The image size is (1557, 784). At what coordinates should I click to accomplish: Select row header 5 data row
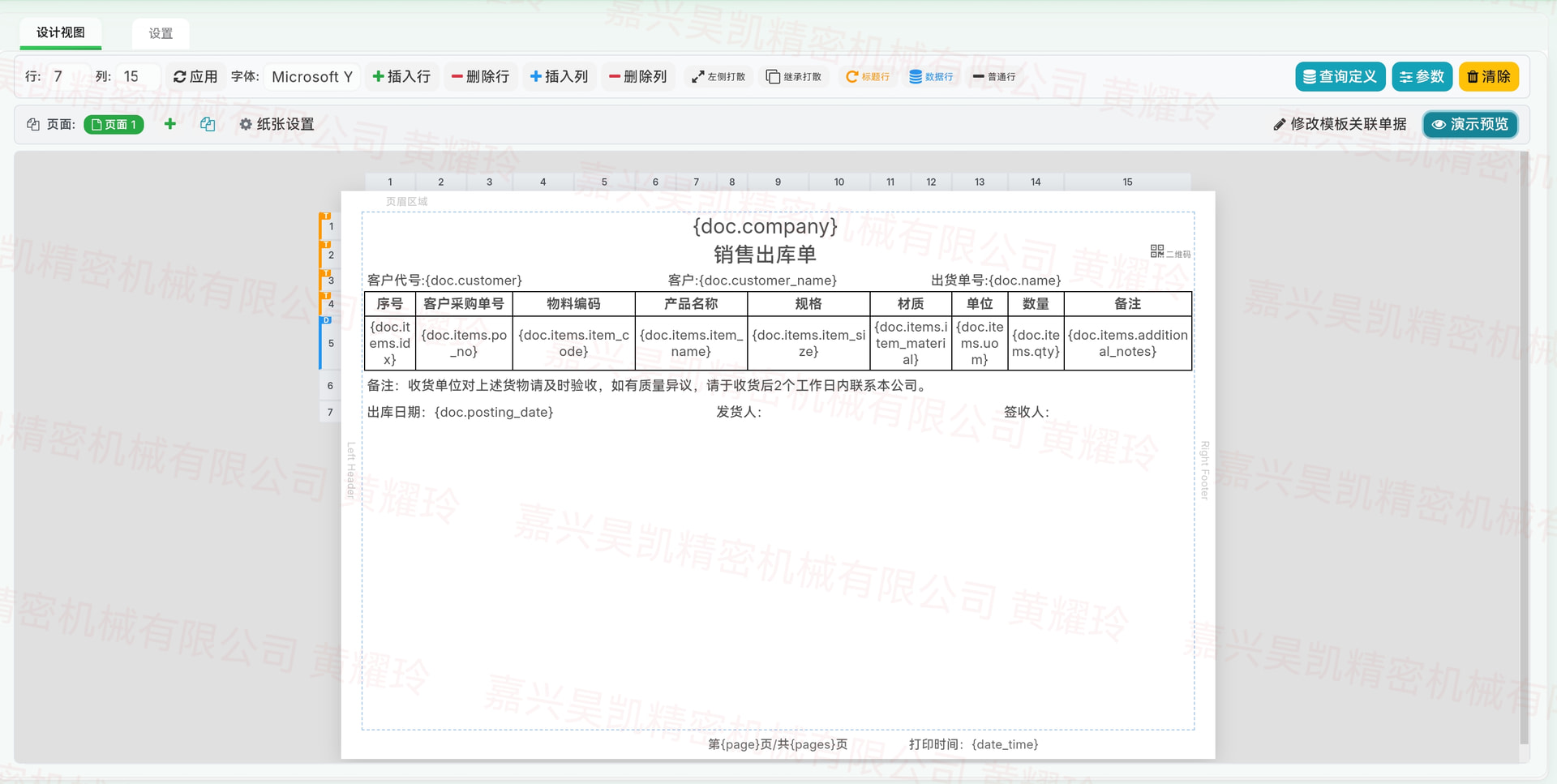point(330,343)
